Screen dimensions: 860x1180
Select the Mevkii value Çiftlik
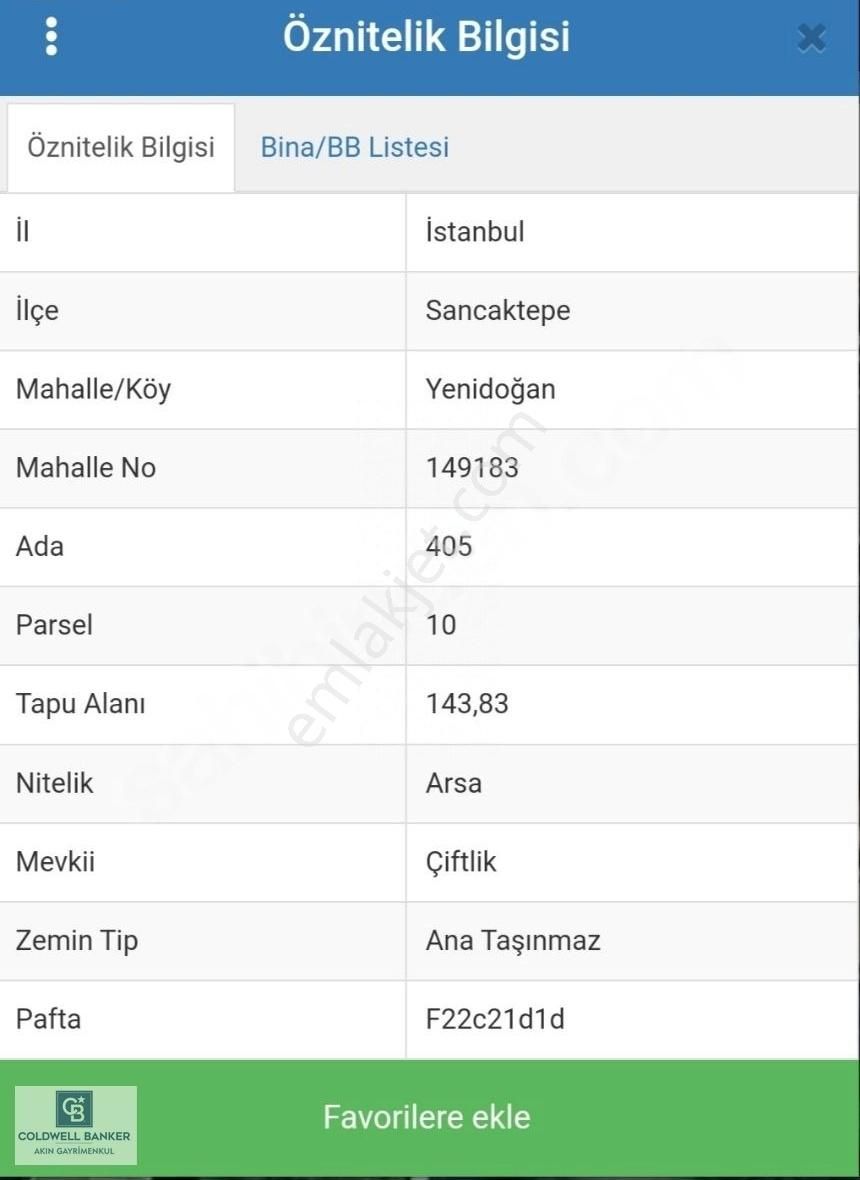460,862
